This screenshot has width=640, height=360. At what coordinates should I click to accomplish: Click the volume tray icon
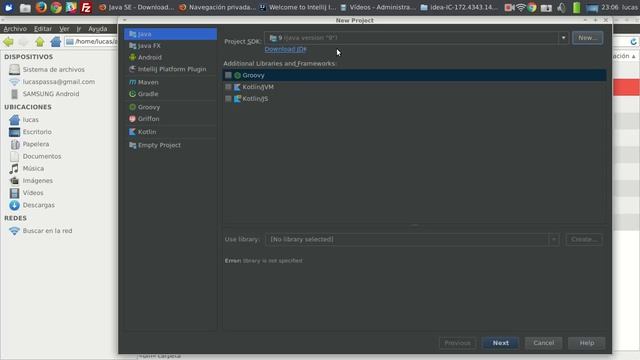[562, 7]
